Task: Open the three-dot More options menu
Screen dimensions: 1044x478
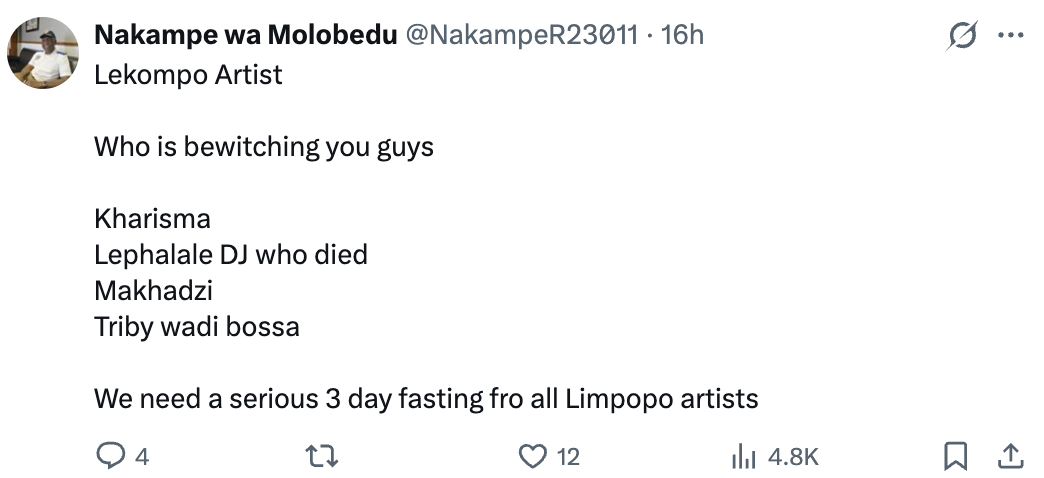Action: [1011, 36]
